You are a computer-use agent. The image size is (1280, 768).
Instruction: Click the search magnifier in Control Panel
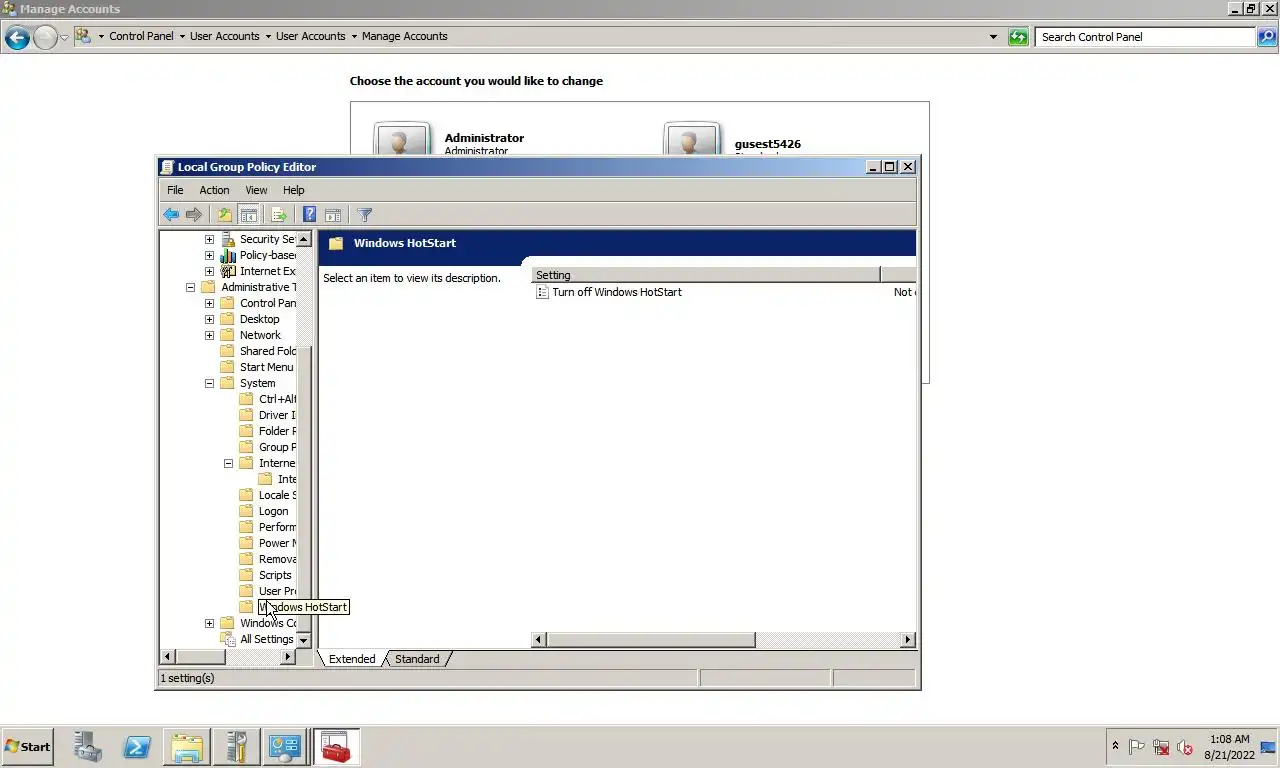coord(1267,37)
